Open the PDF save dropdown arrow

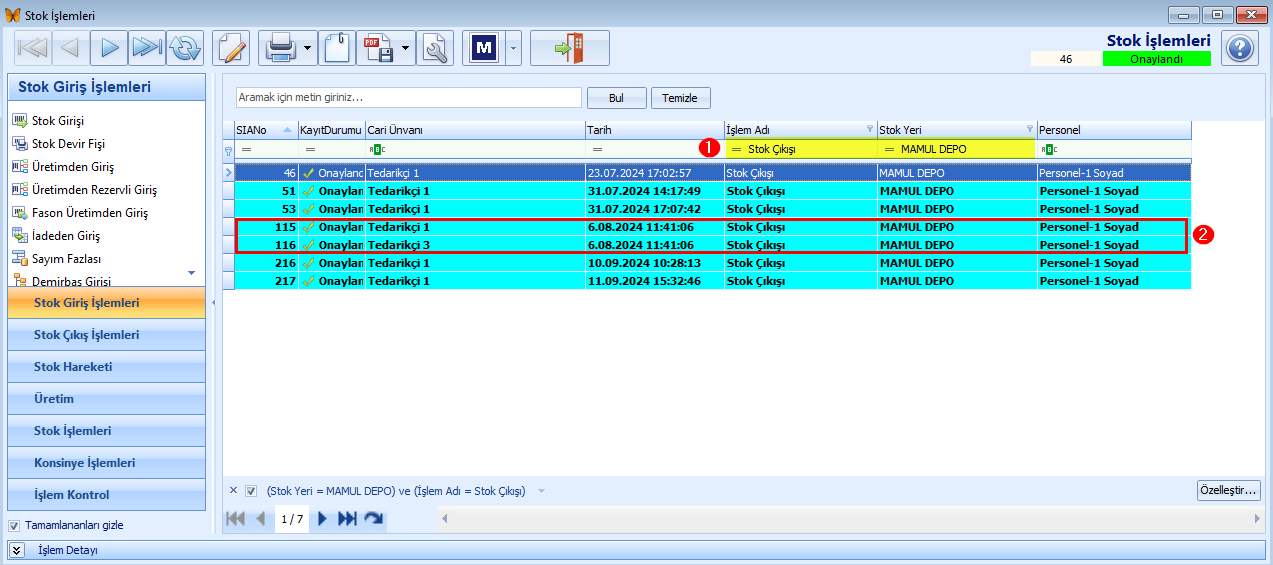click(x=406, y=47)
